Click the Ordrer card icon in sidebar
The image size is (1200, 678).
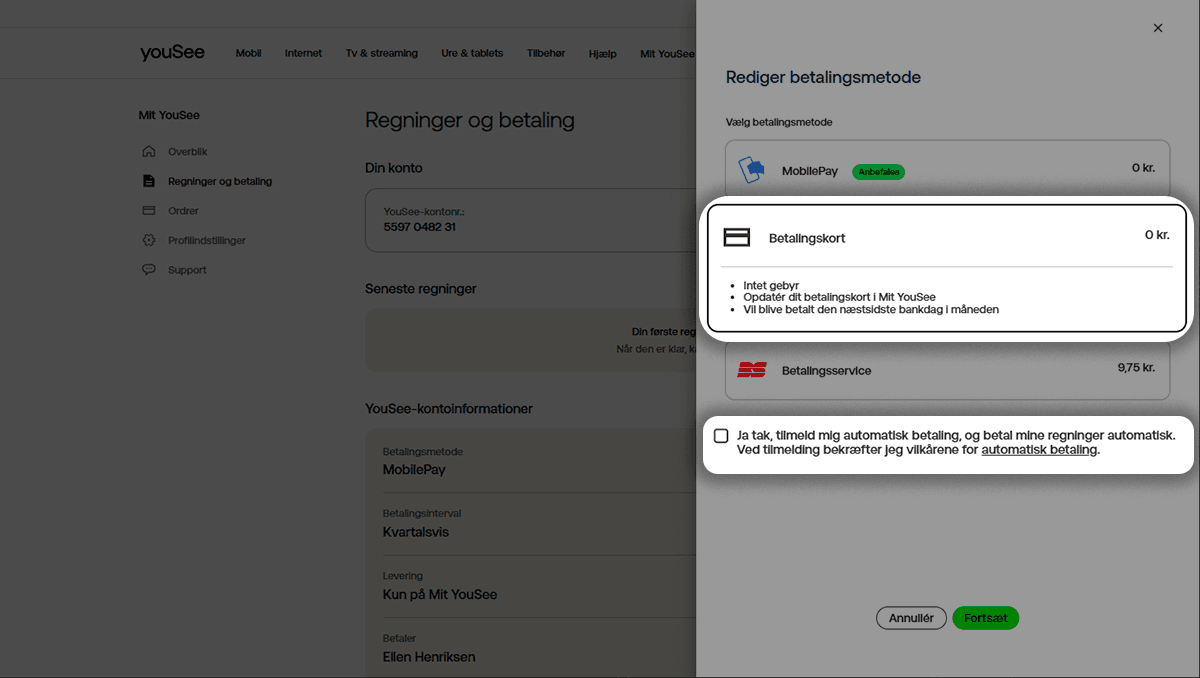pos(149,211)
